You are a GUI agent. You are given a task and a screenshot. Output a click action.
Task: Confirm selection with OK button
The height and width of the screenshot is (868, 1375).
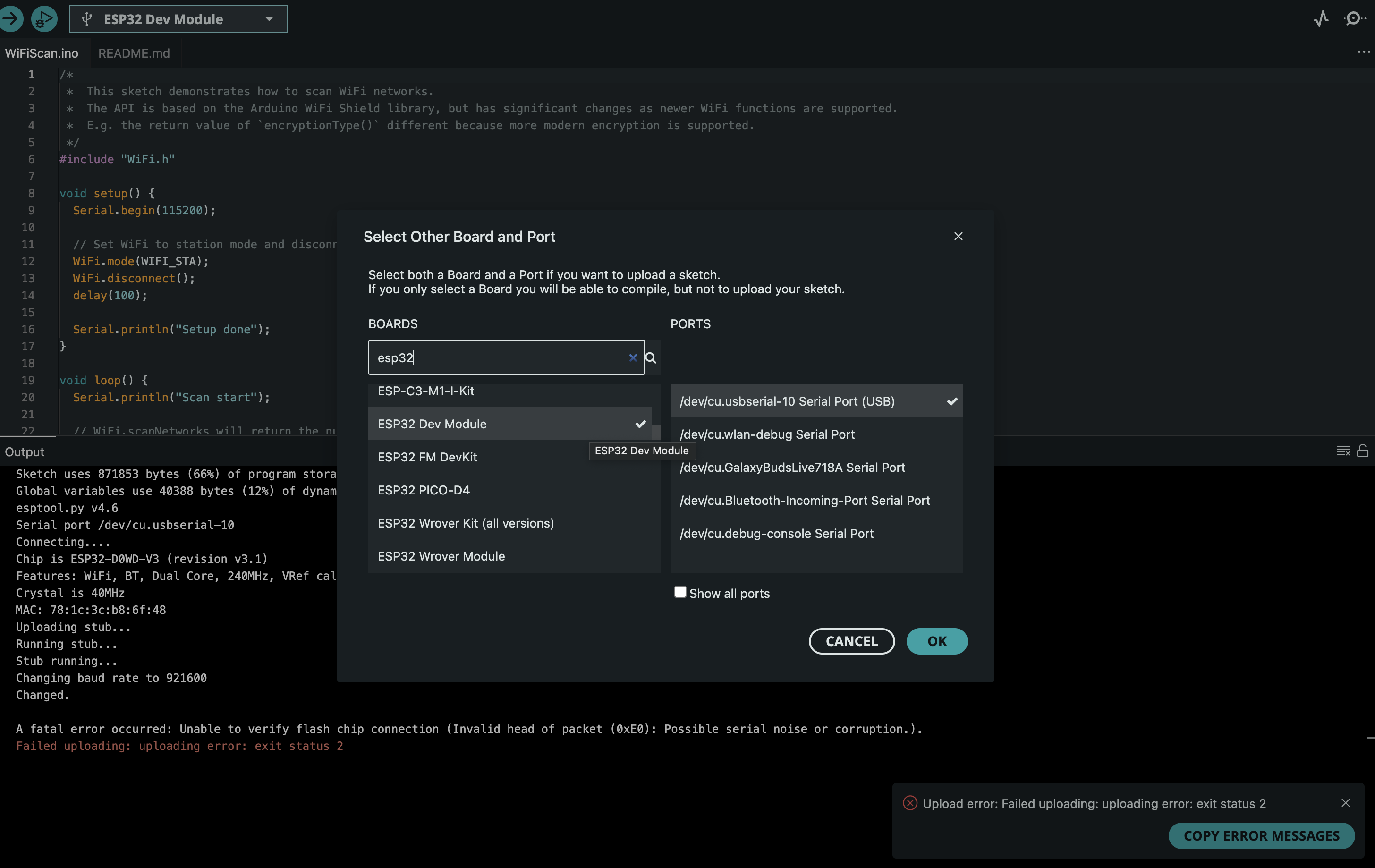pyautogui.click(x=936, y=641)
